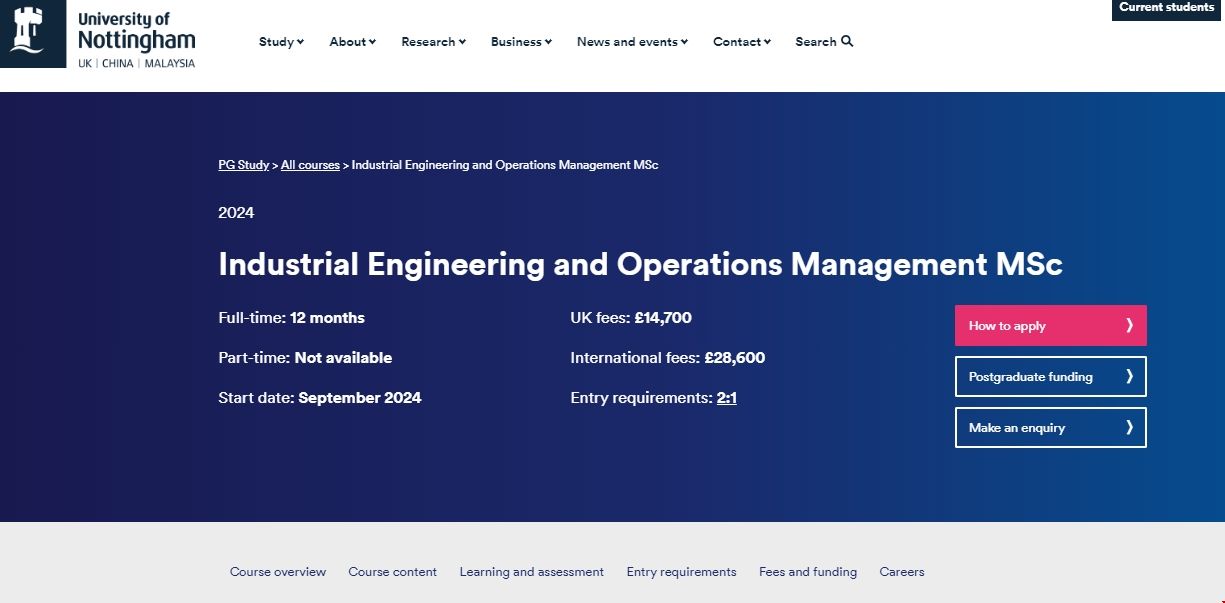
Task: Open the Research dropdown menu
Action: [433, 42]
